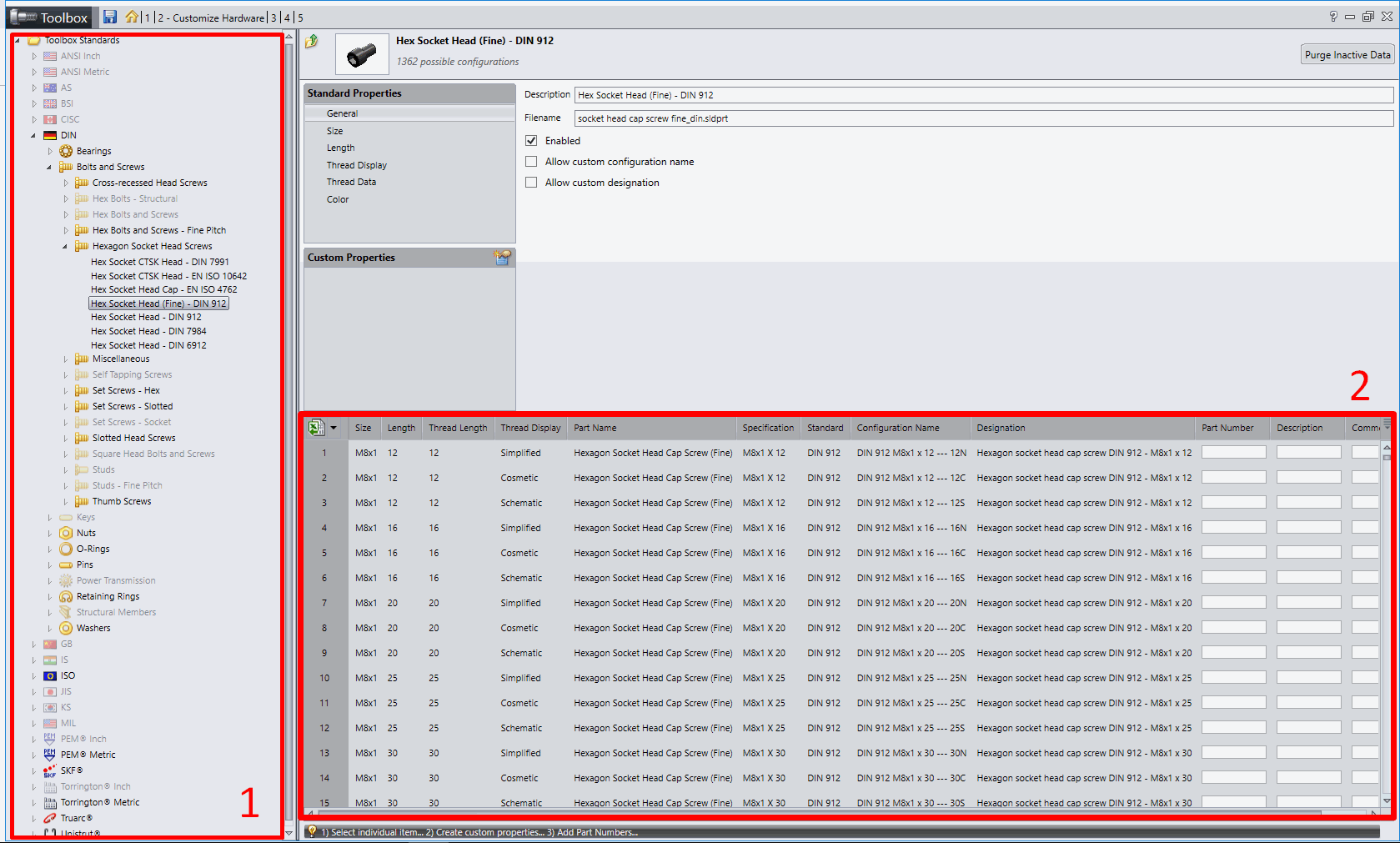Go to wizard step 5
This screenshot has width=1400, height=843.
pos(300,17)
